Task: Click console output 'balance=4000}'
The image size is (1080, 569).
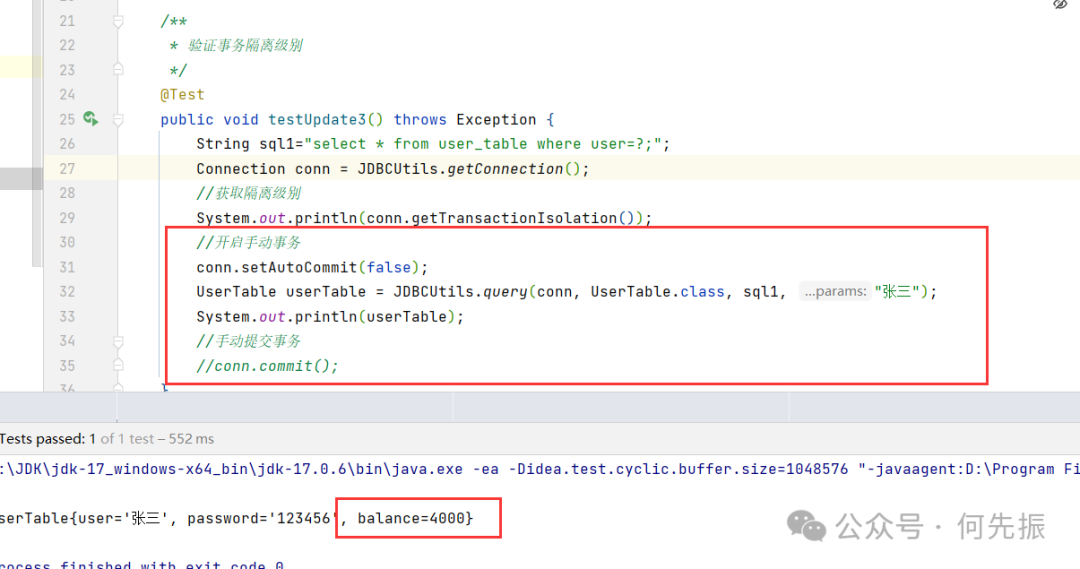Action: [415, 518]
